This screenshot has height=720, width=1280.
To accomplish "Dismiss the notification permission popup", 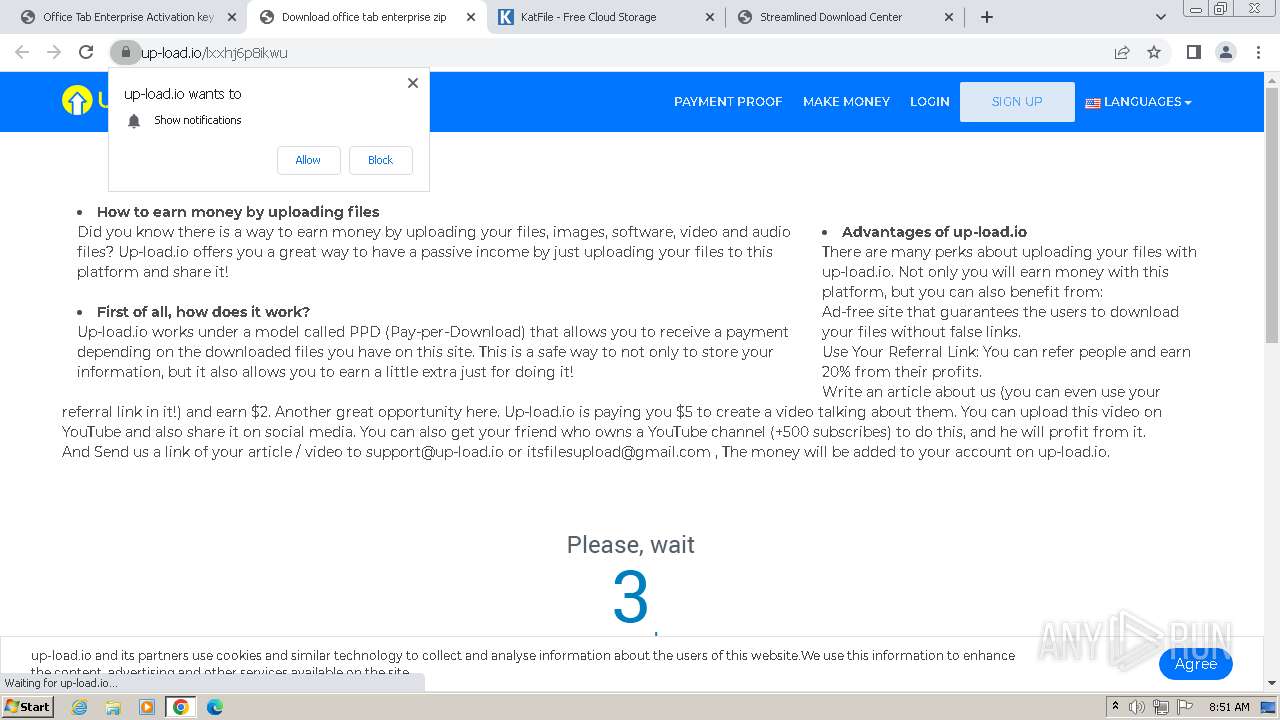I will [x=413, y=83].
